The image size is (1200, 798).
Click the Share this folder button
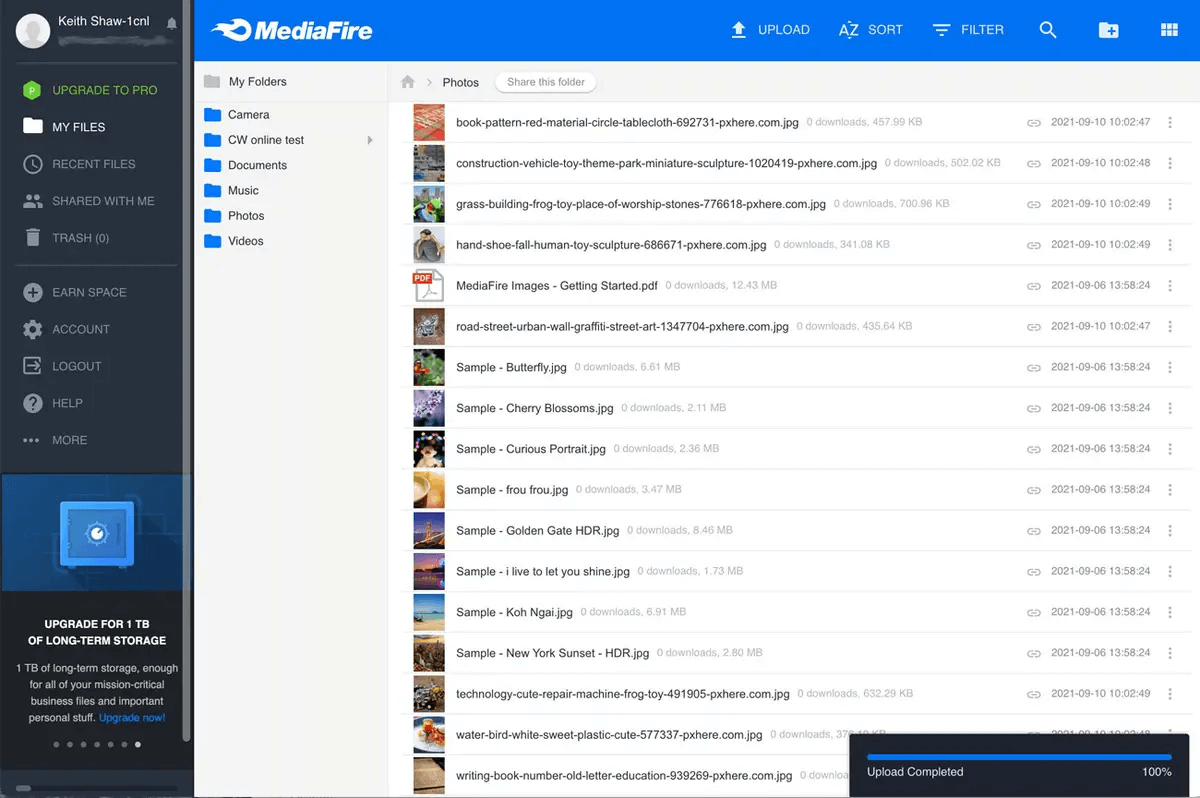(545, 82)
